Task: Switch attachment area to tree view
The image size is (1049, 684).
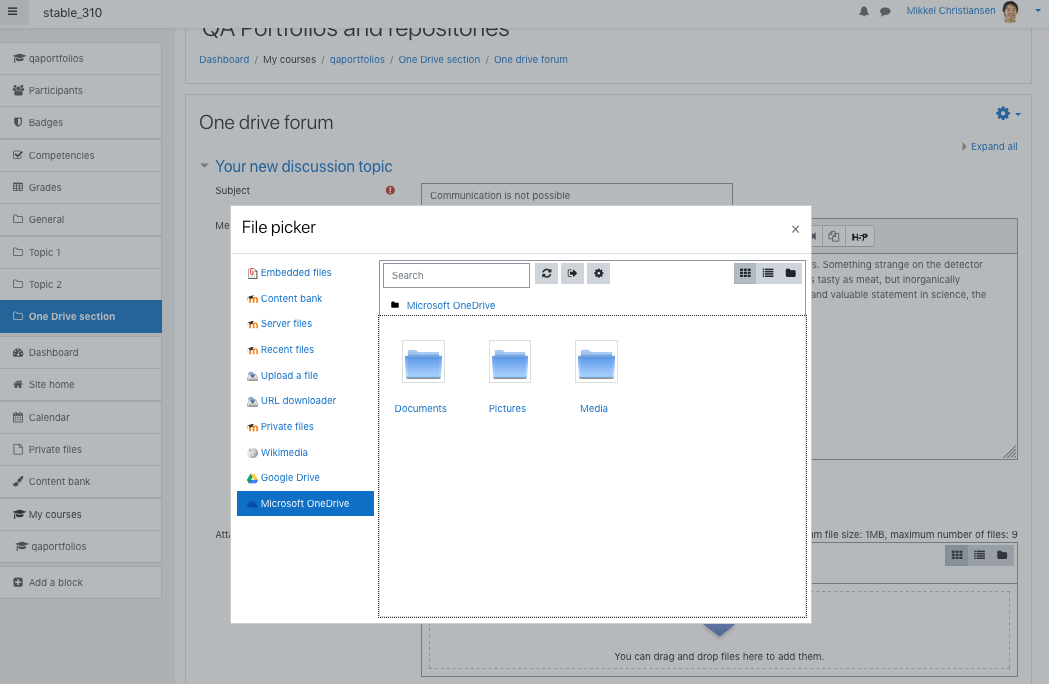Action: pos(1002,555)
